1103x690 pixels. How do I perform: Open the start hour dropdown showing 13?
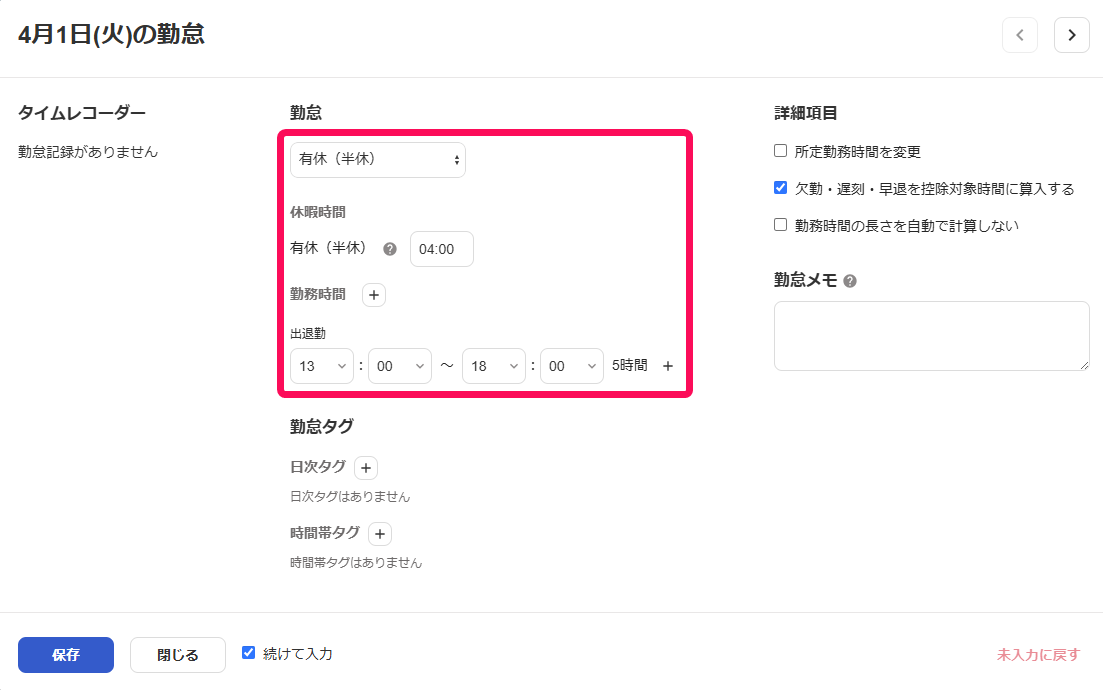[321, 365]
